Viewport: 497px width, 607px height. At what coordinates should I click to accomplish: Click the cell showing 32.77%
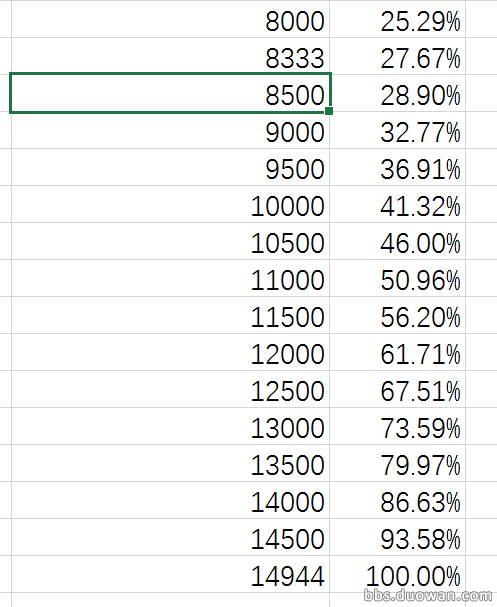click(398, 130)
